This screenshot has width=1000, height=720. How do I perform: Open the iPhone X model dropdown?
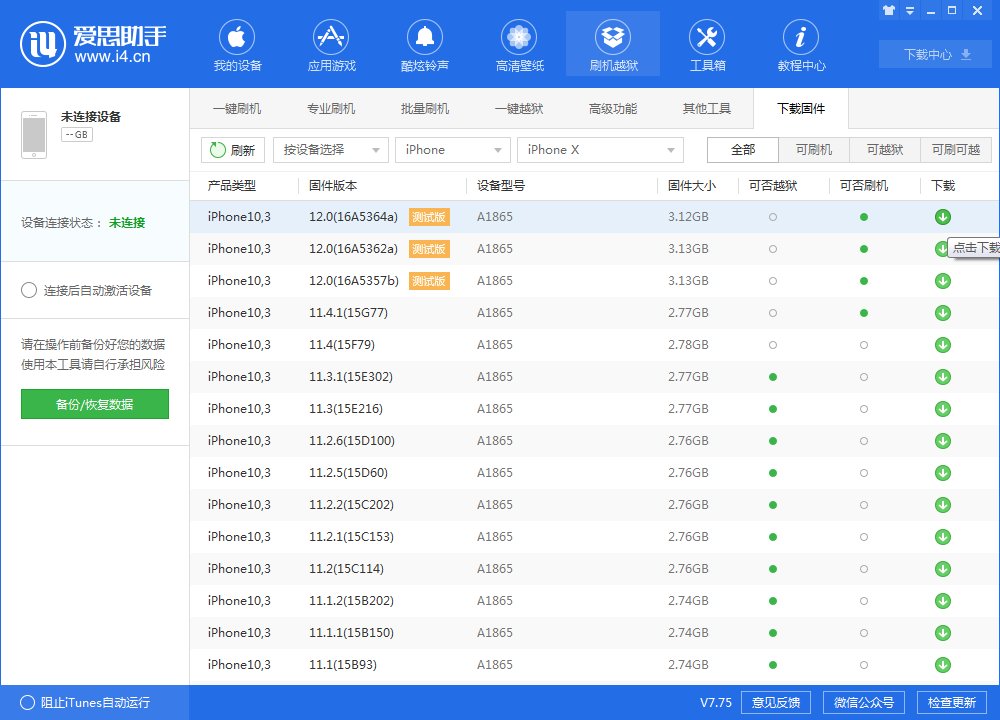click(600, 149)
